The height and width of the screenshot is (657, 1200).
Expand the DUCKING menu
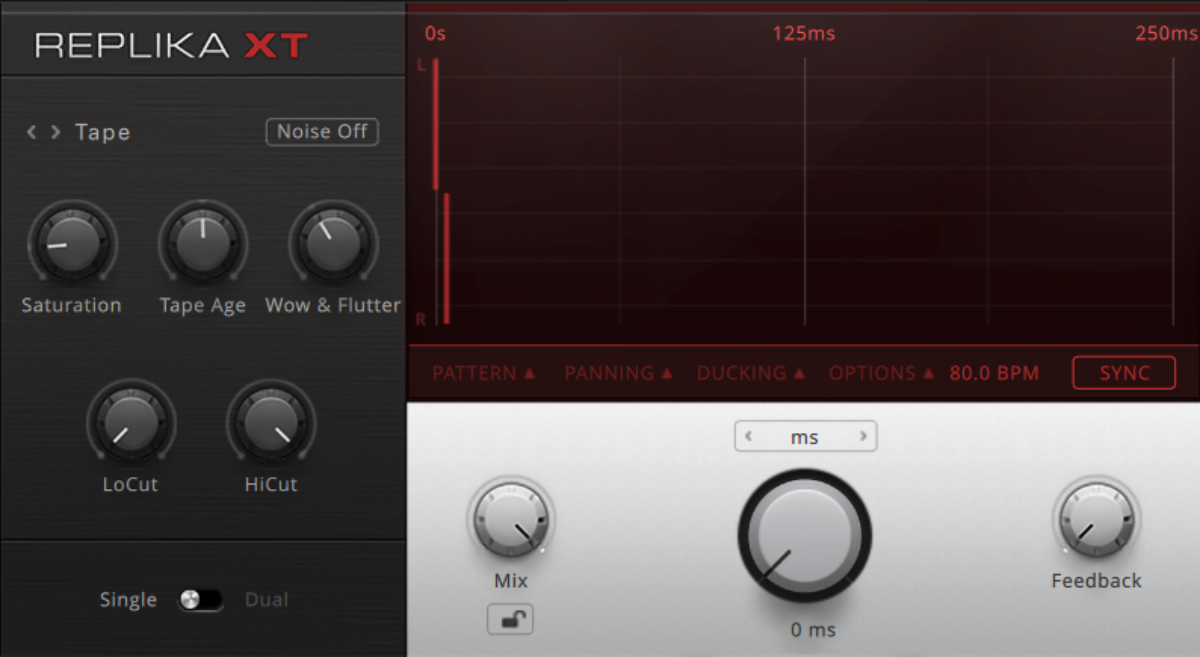pos(751,373)
